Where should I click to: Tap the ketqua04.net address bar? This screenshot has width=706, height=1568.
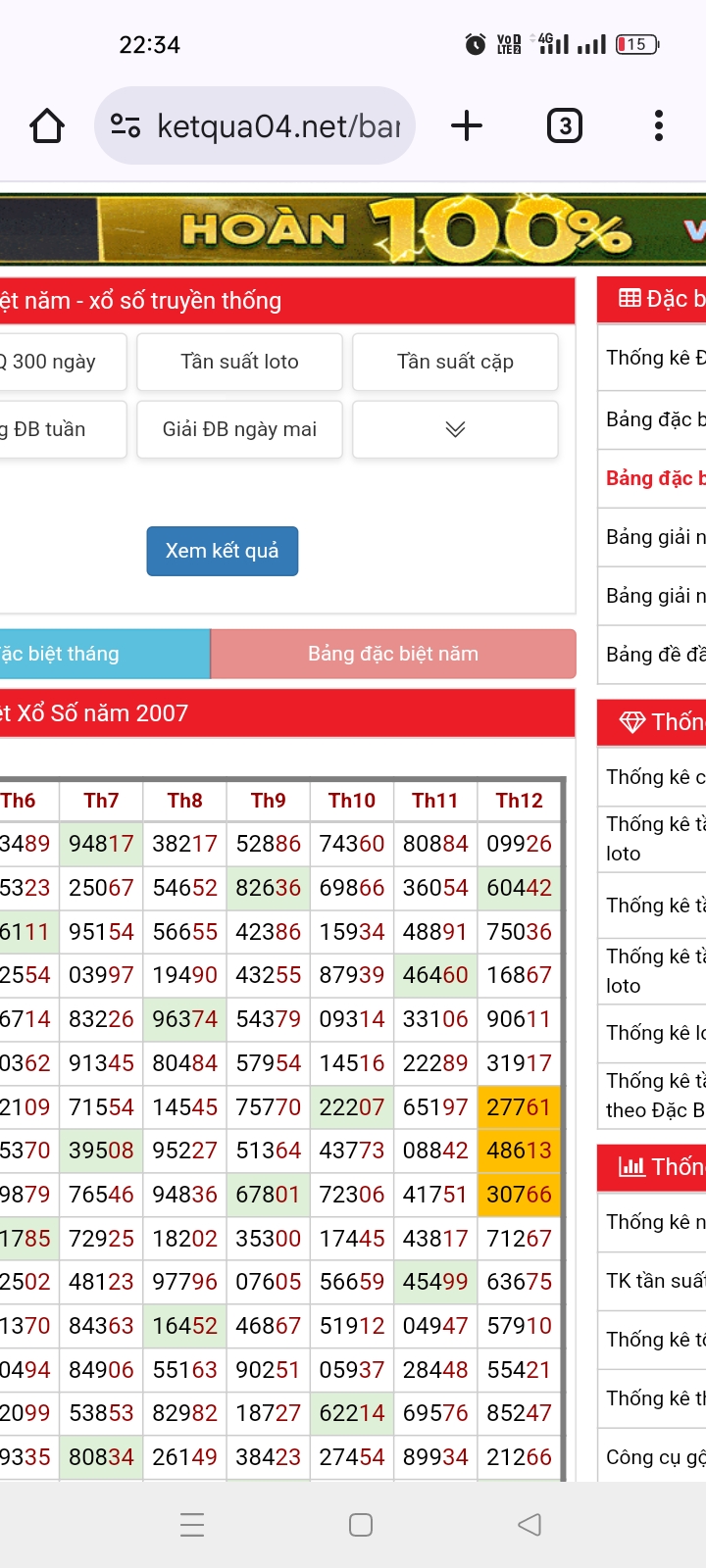coord(255,125)
